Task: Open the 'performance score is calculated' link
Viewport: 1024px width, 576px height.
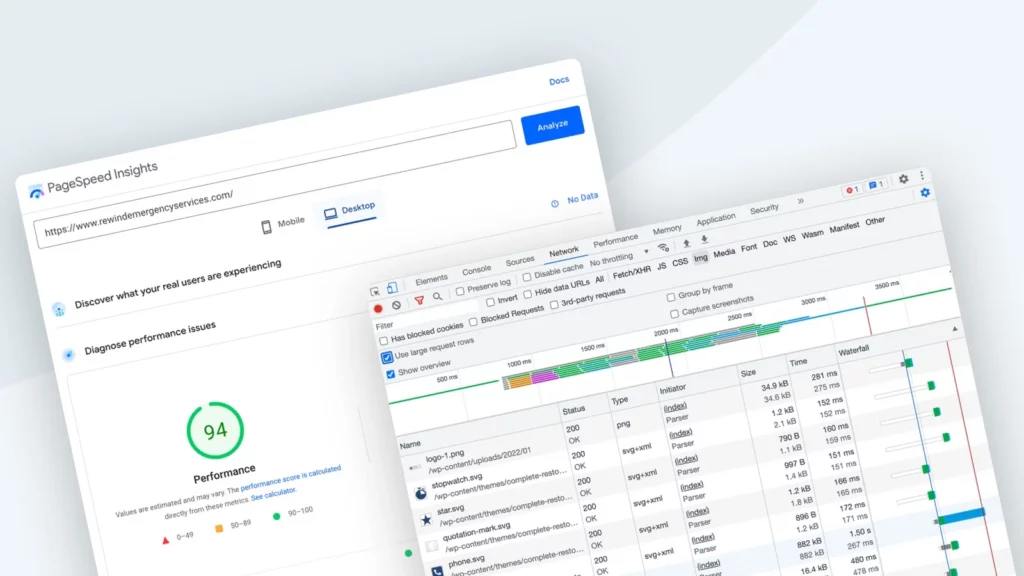Action: [291, 478]
